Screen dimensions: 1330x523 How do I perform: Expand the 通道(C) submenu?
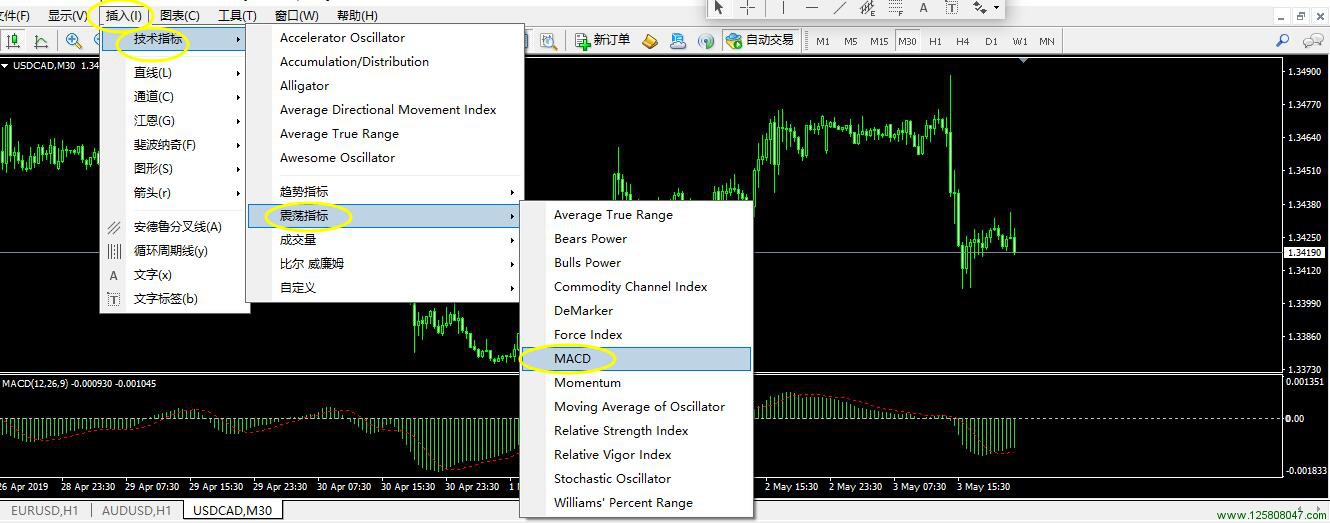point(174,97)
